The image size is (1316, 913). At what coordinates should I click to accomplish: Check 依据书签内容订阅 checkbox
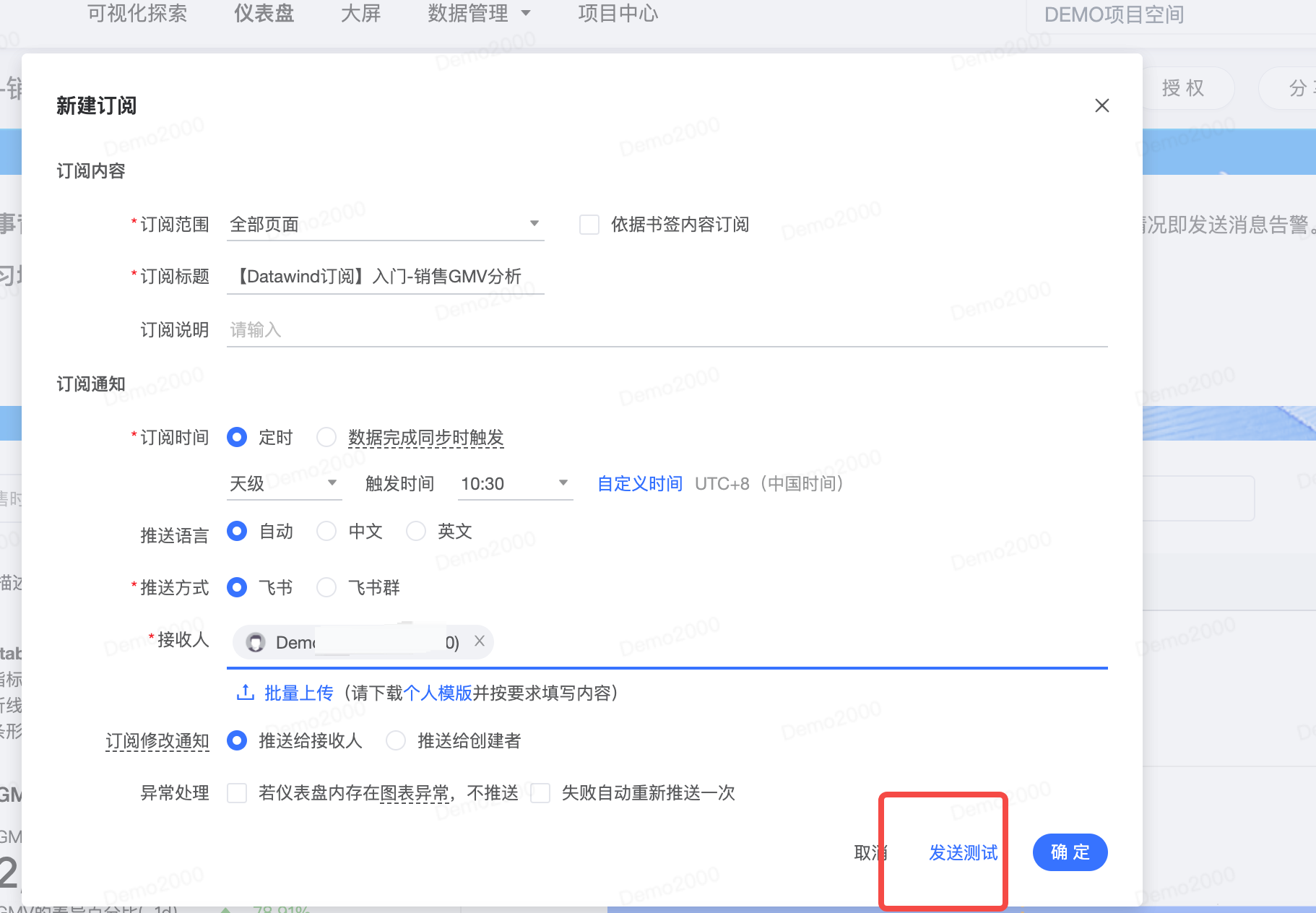(x=589, y=225)
